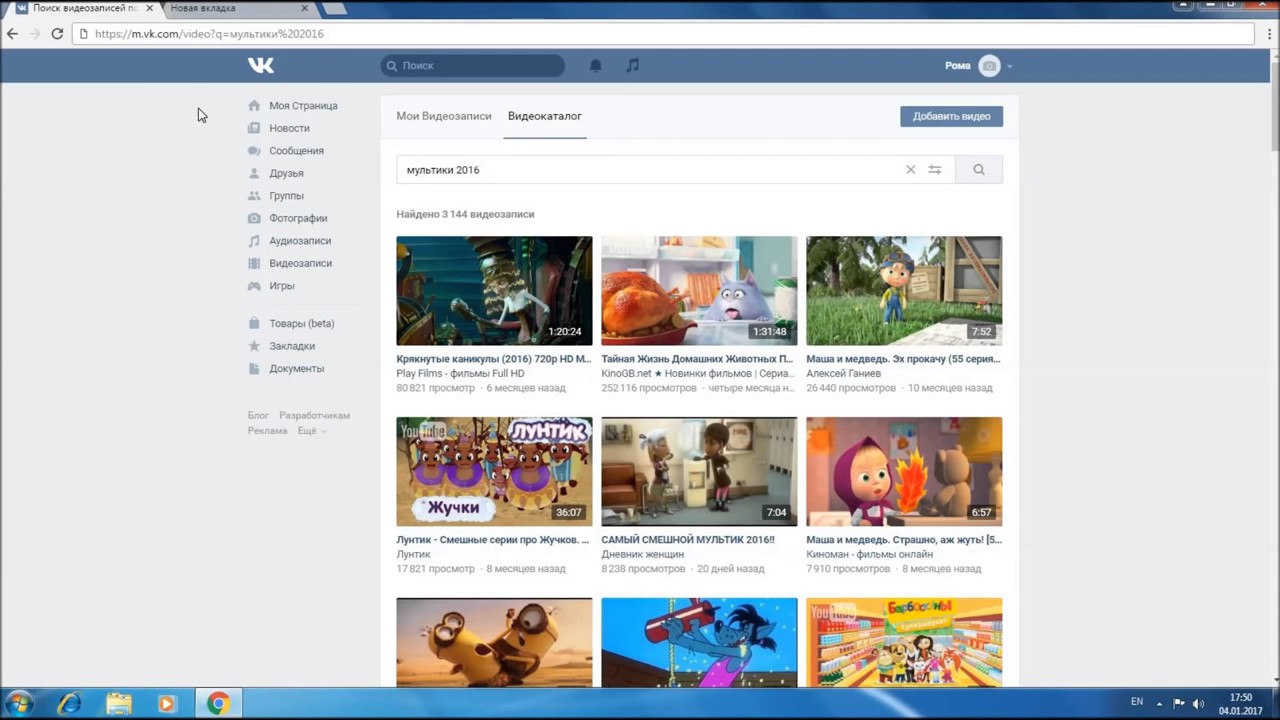Click the Дневник женщин author name
The image size is (1280, 720).
643,555
